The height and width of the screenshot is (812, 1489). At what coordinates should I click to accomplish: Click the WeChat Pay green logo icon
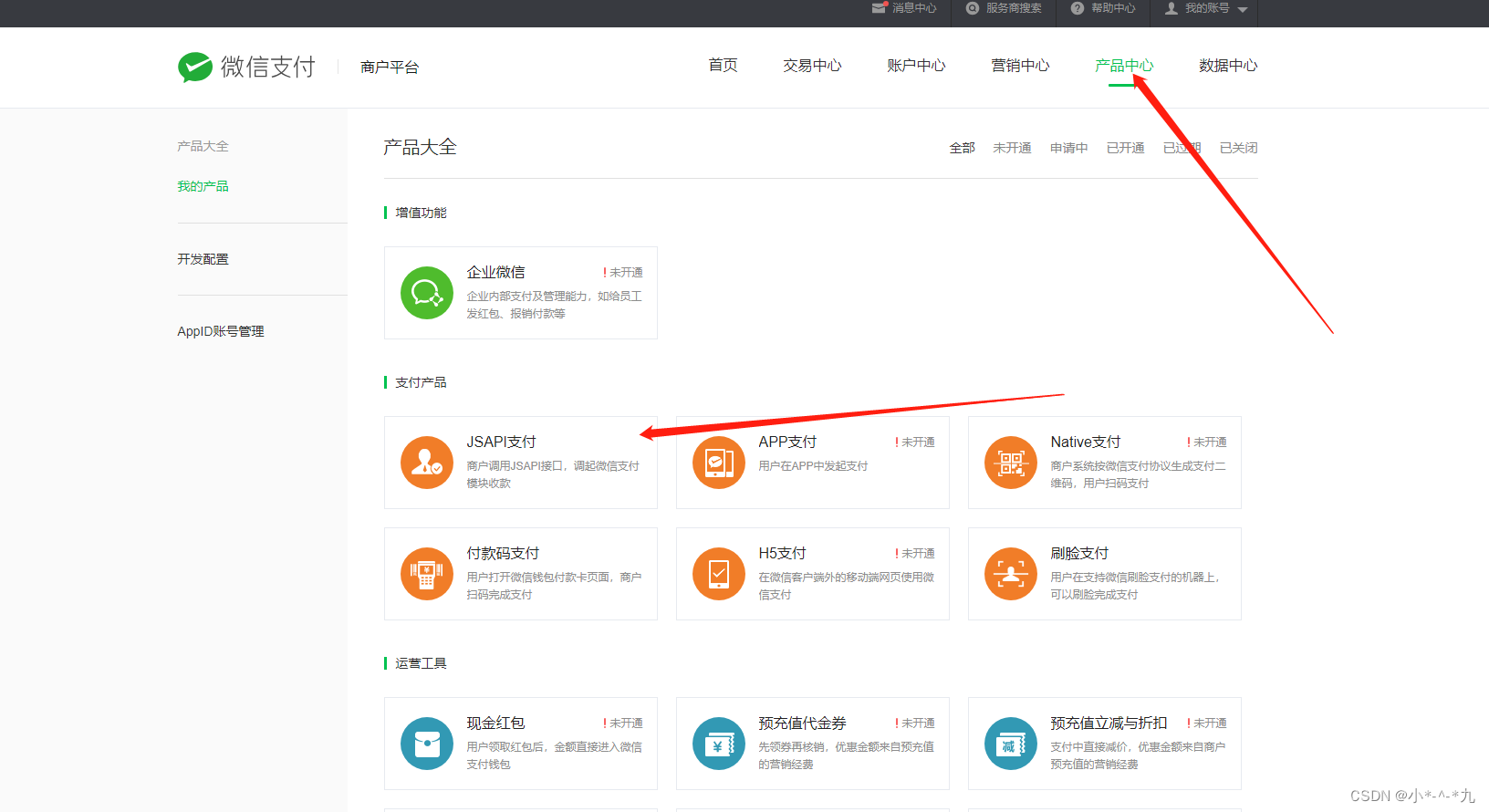pos(195,67)
